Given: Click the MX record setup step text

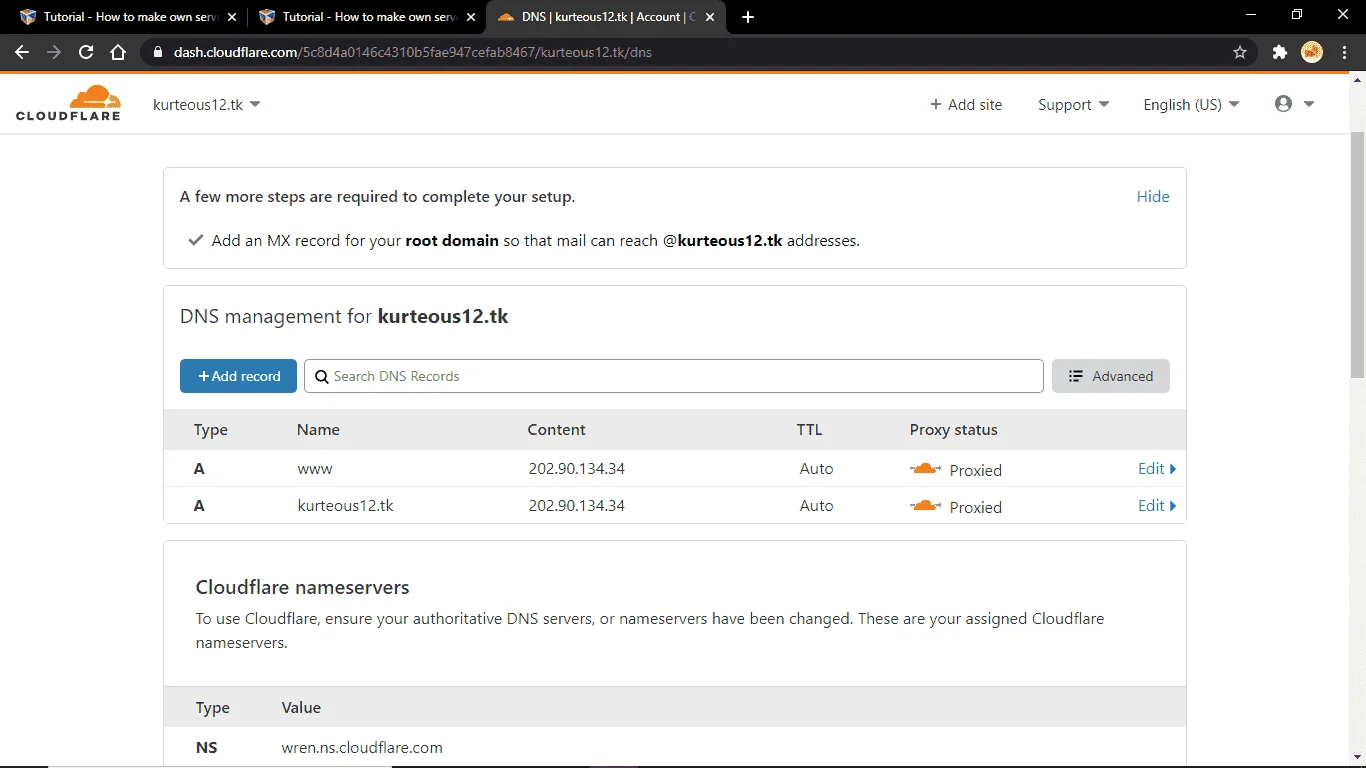Looking at the screenshot, I should pos(535,240).
